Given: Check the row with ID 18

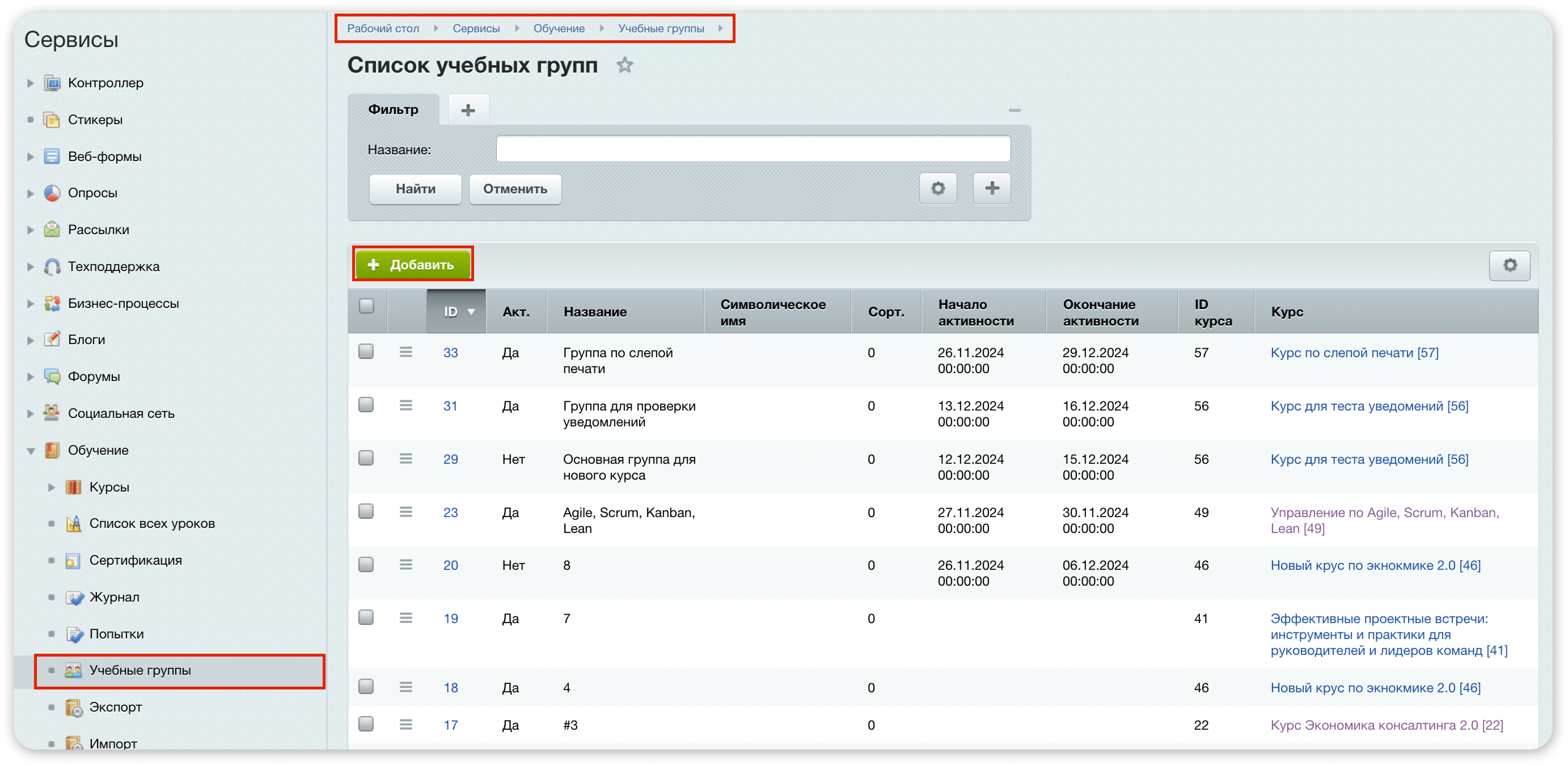Looking at the screenshot, I should point(366,687).
